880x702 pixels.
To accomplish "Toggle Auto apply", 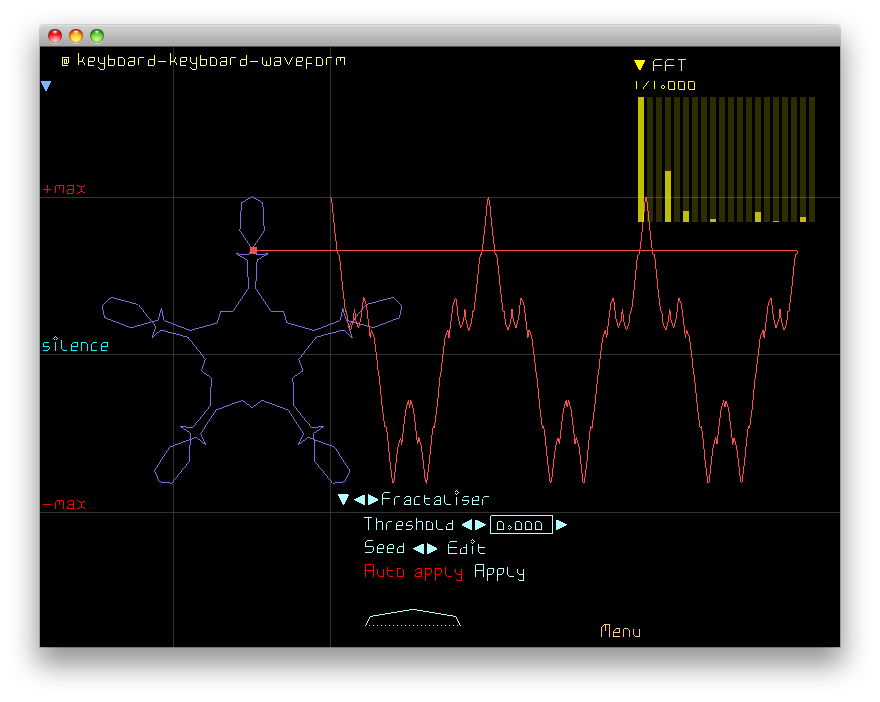I will point(413,572).
